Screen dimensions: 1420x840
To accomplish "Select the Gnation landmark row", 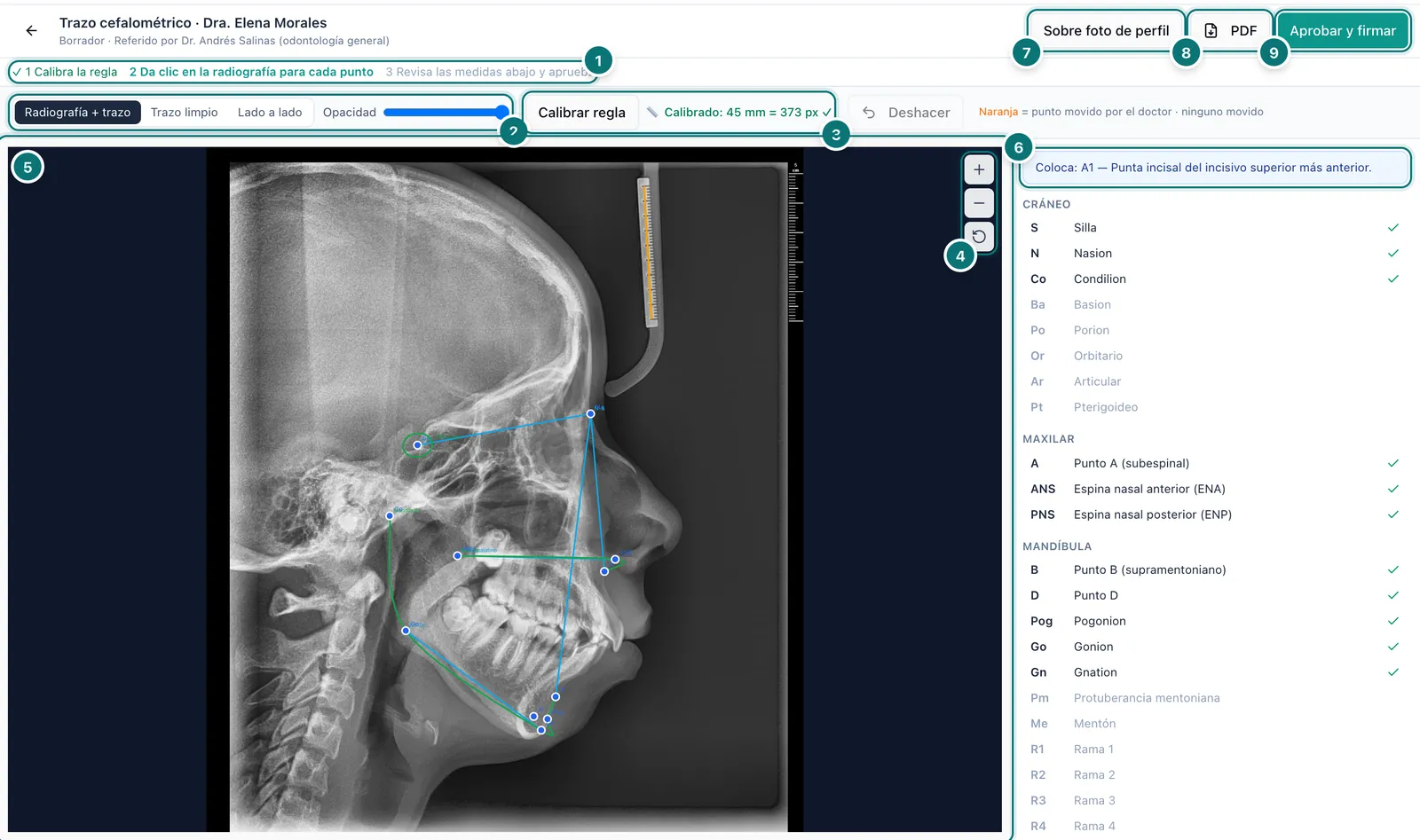I will coord(1214,673).
